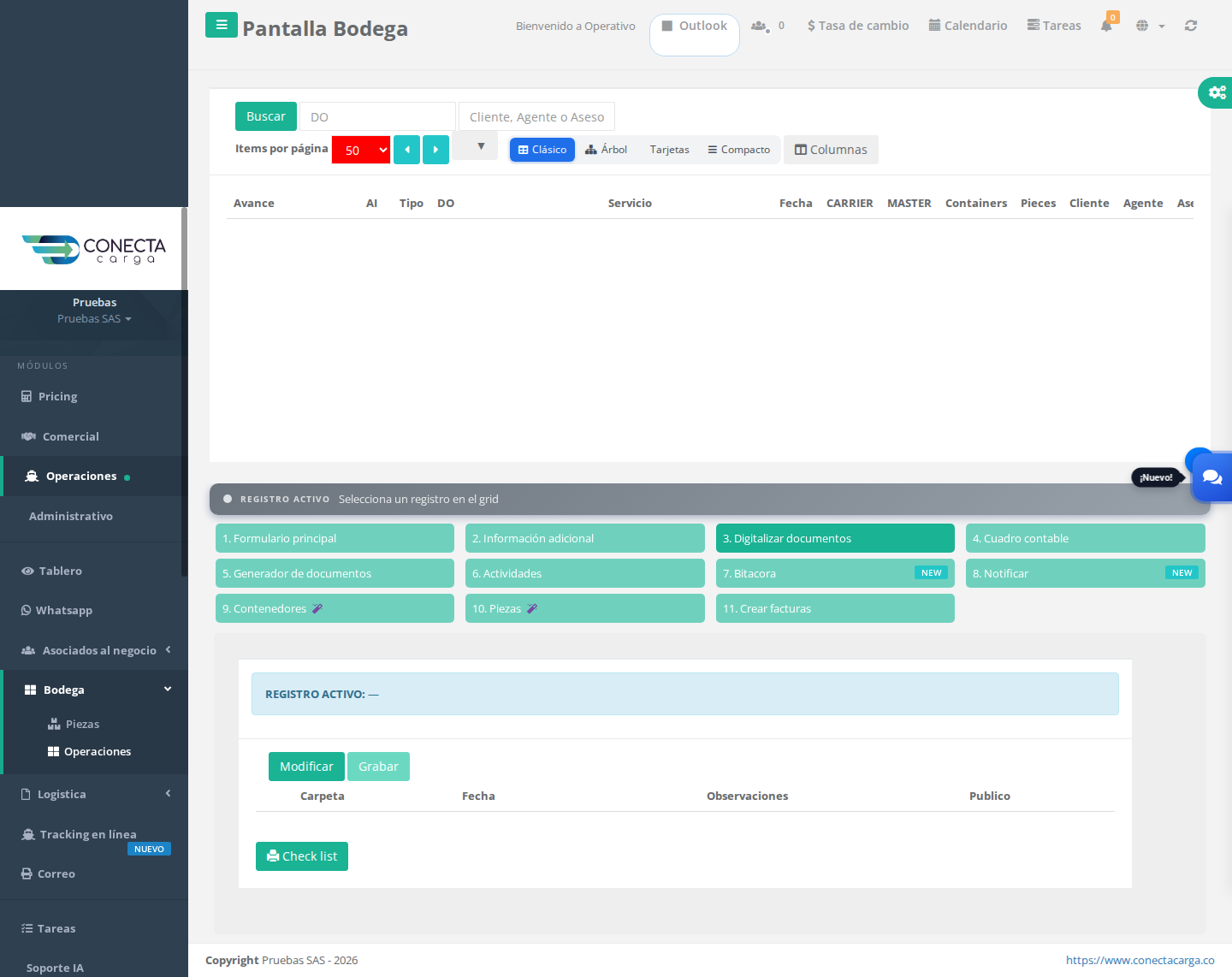This screenshot has height=977, width=1232.
Task: Expand the Logistica sidebar section
Action: (x=94, y=794)
